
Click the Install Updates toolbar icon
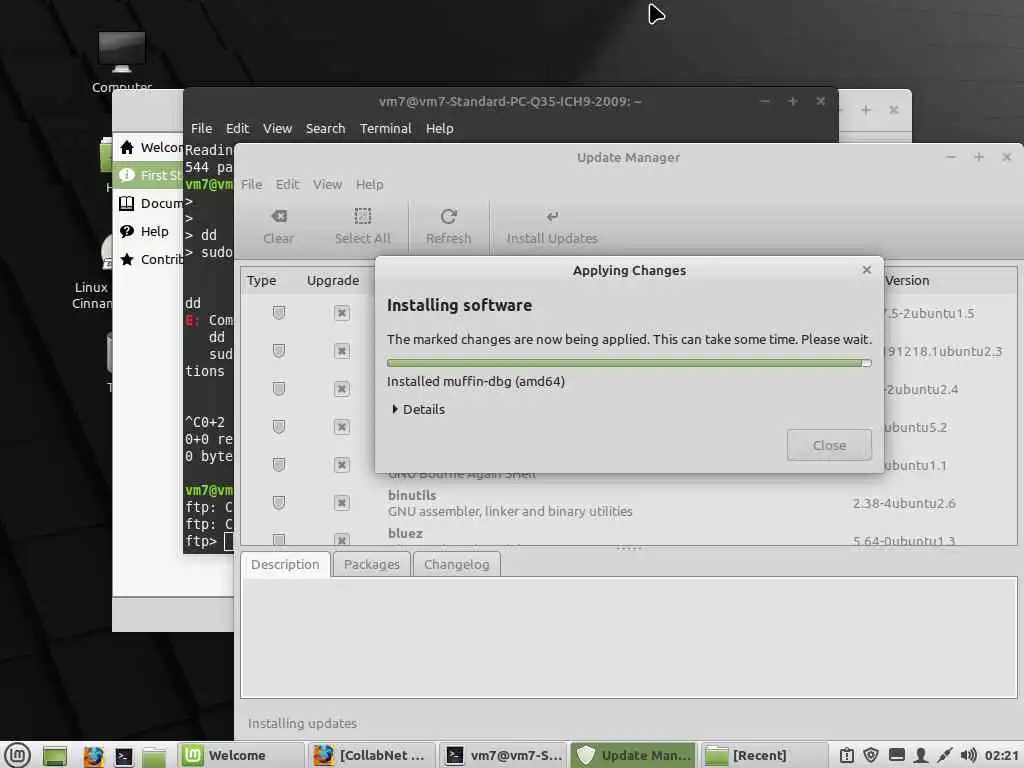click(x=552, y=216)
